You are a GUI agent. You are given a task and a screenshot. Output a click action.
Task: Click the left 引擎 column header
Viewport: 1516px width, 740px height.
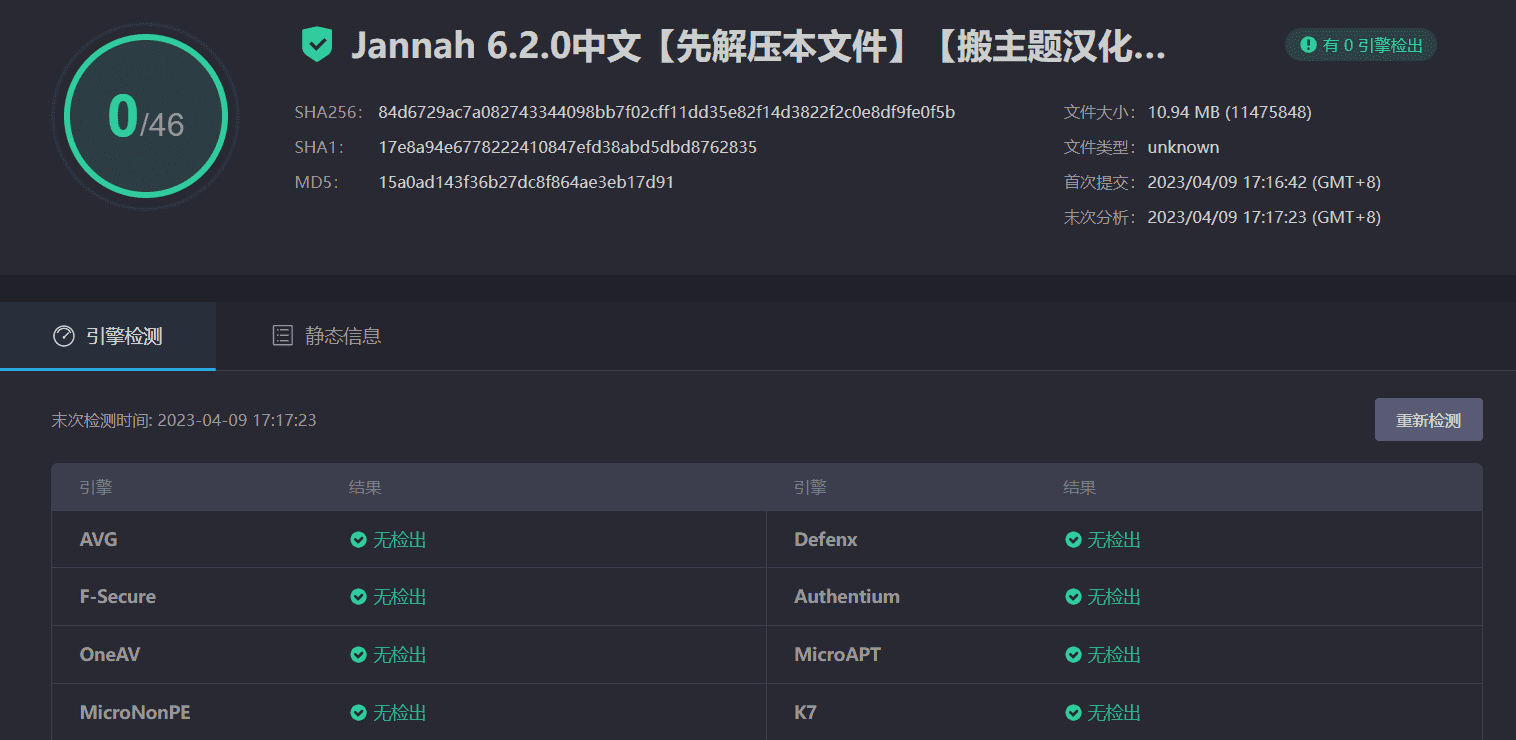click(96, 488)
